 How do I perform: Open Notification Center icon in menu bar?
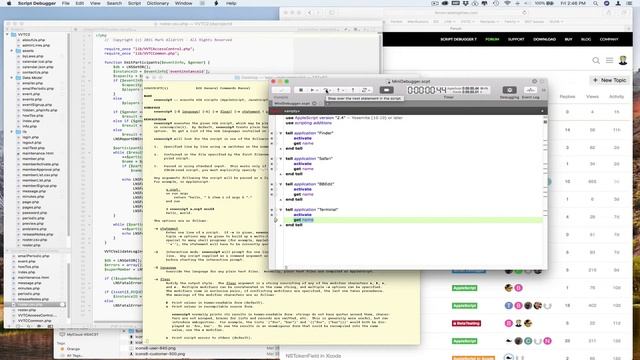tap(629, 3)
